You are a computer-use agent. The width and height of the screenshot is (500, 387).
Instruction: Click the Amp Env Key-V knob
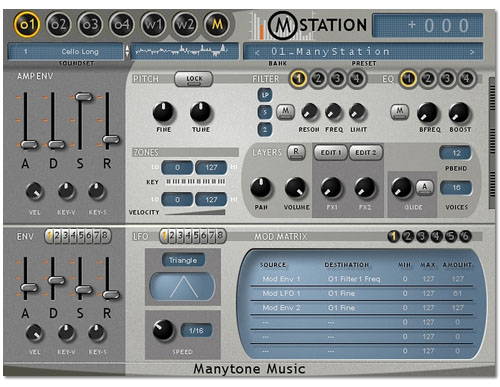tap(66, 191)
